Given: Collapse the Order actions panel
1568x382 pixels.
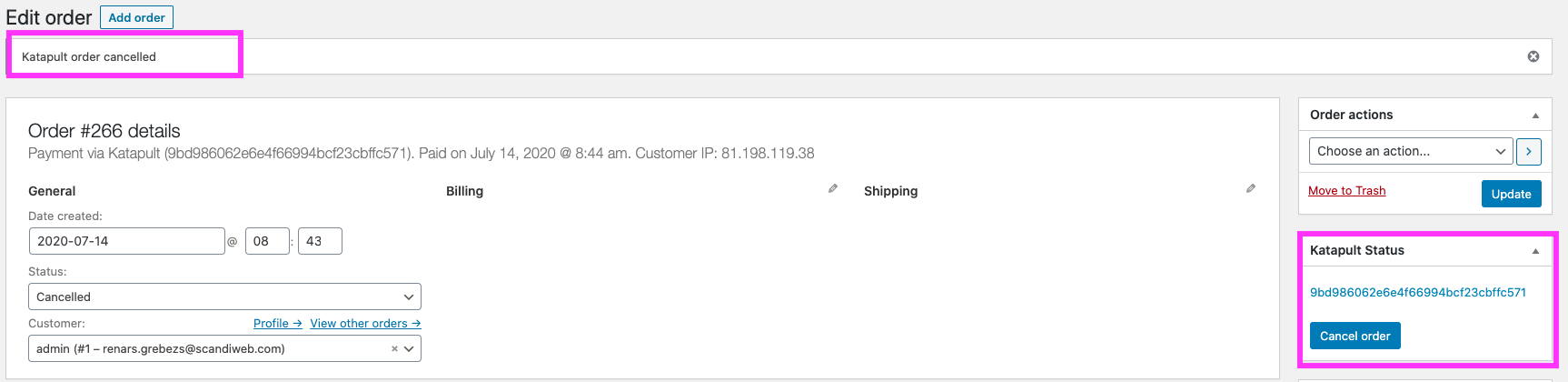Looking at the screenshot, I should (x=1535, y=116).
